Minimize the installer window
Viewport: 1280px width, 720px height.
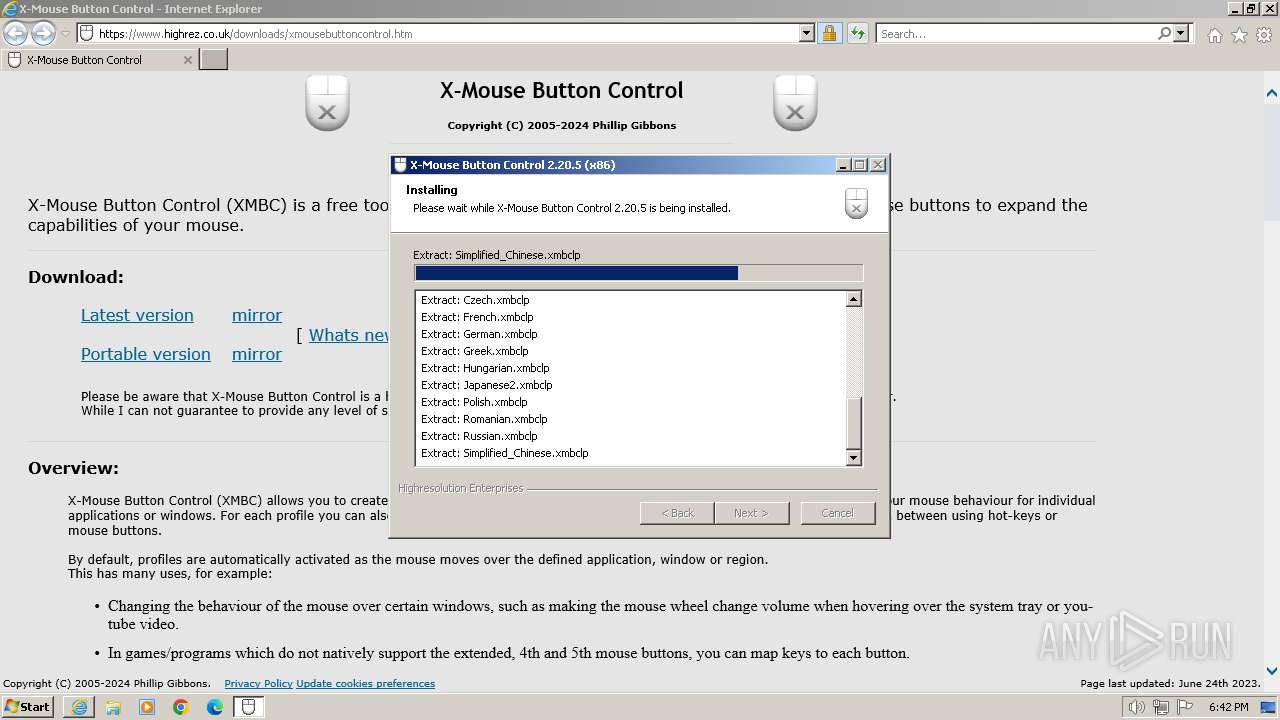[x=842, y=165]
